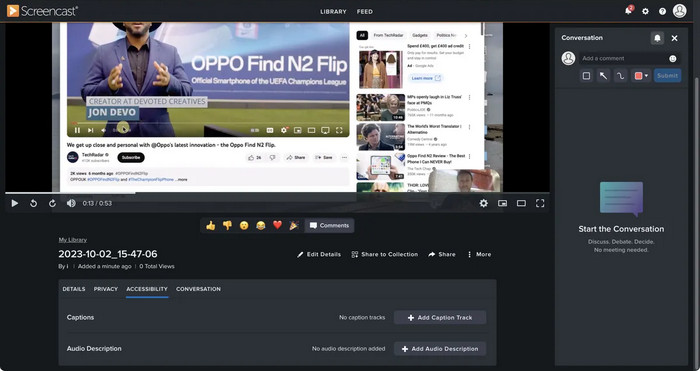Click the video progress bar
The height and width of the screenshot is (371, 700).
coord(277,193)
